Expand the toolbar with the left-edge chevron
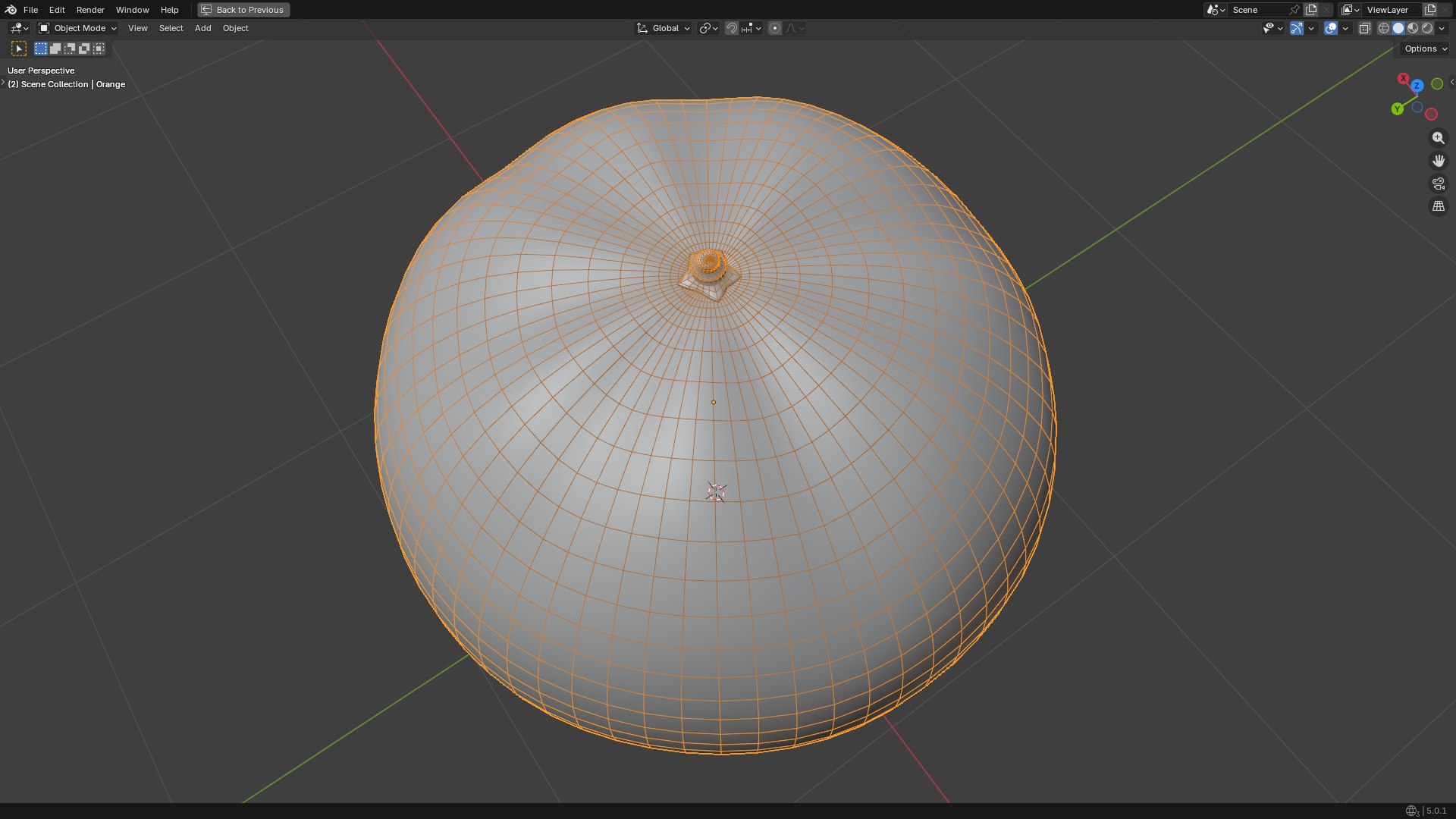The width and height of the screenshot is (1456, 819). 3,82
